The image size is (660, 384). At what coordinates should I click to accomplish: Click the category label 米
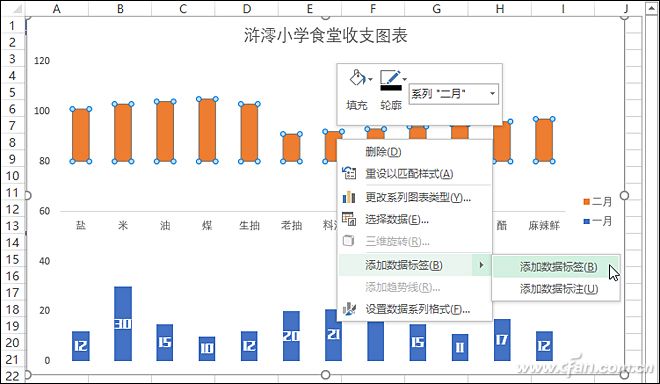tap(122, 226)
